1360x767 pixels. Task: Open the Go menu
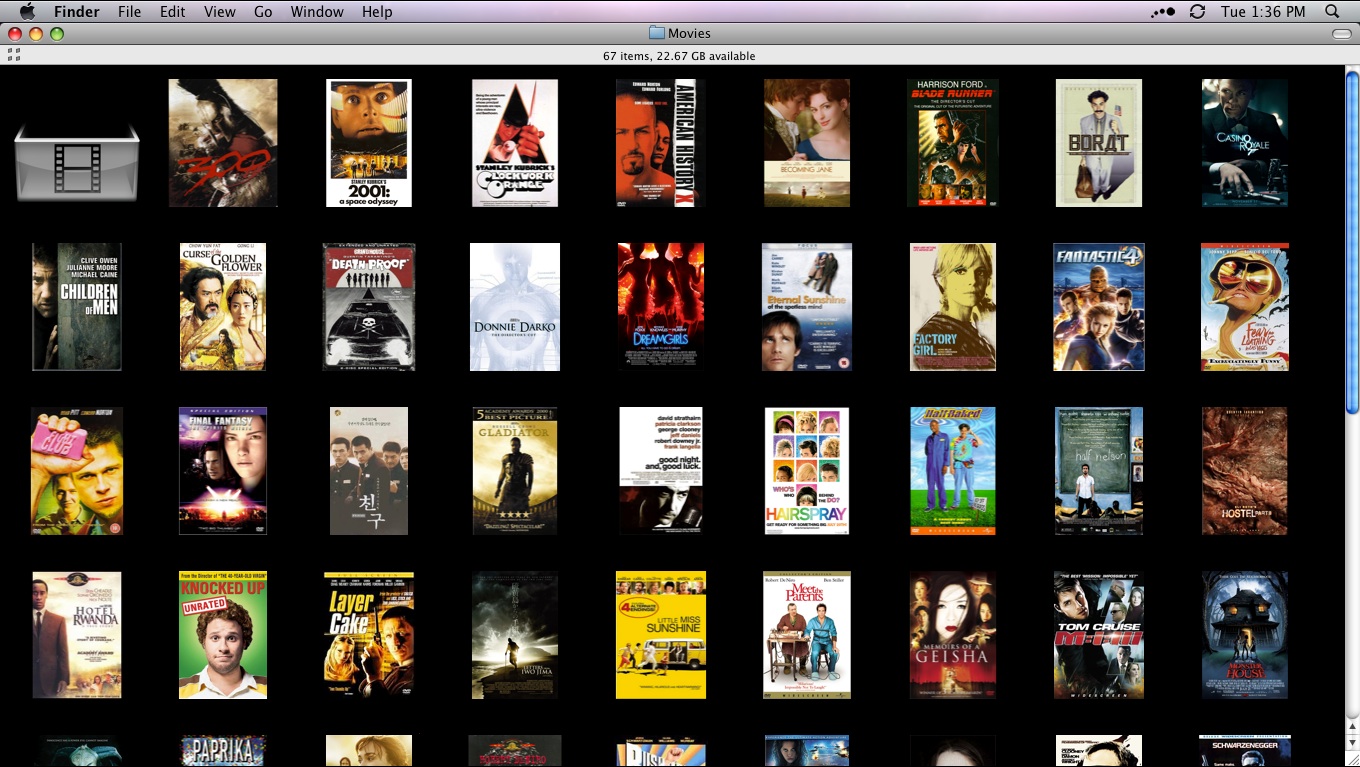click(x=263, y=12)
